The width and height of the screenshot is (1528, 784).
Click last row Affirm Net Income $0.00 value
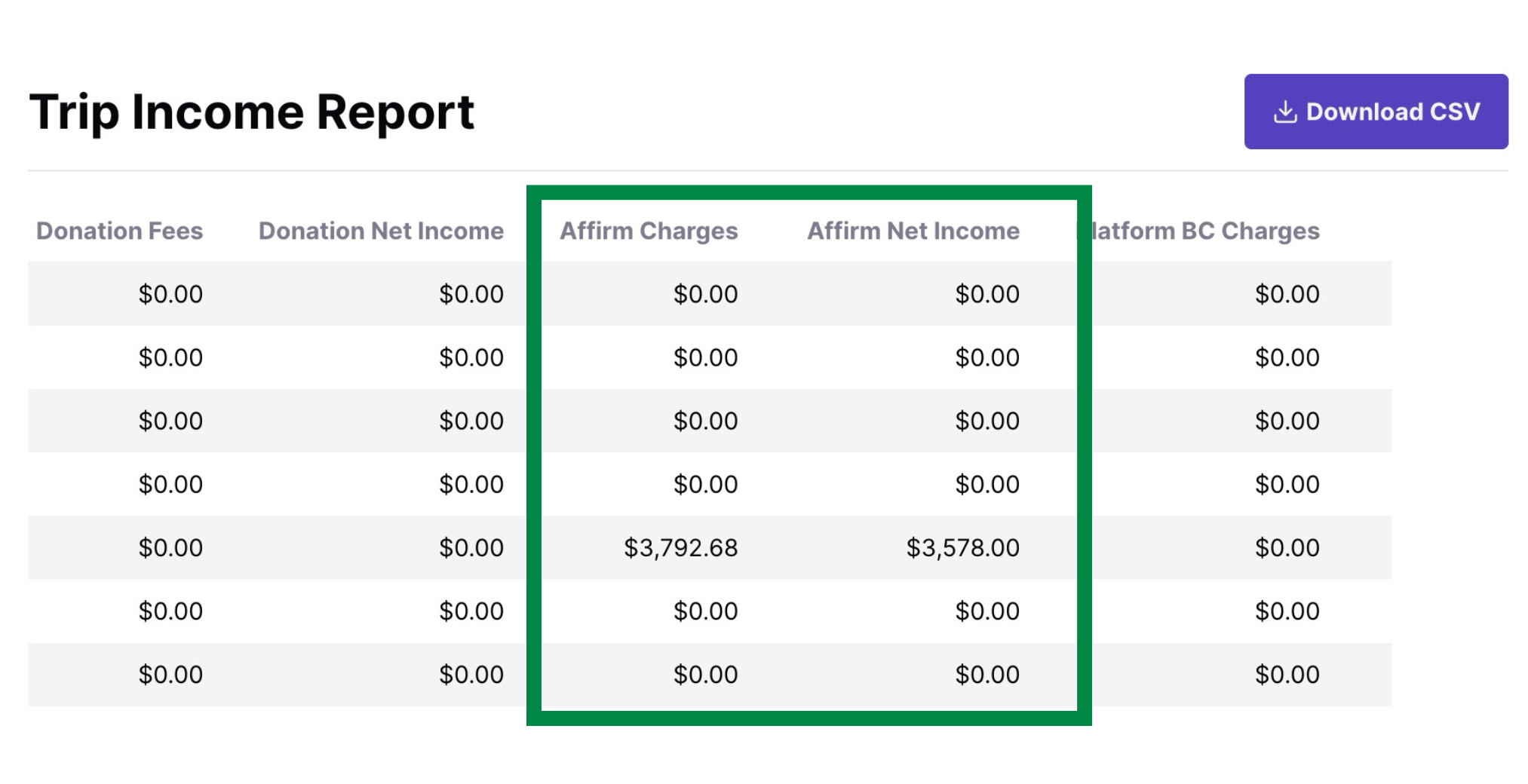[x=987, y=675]
